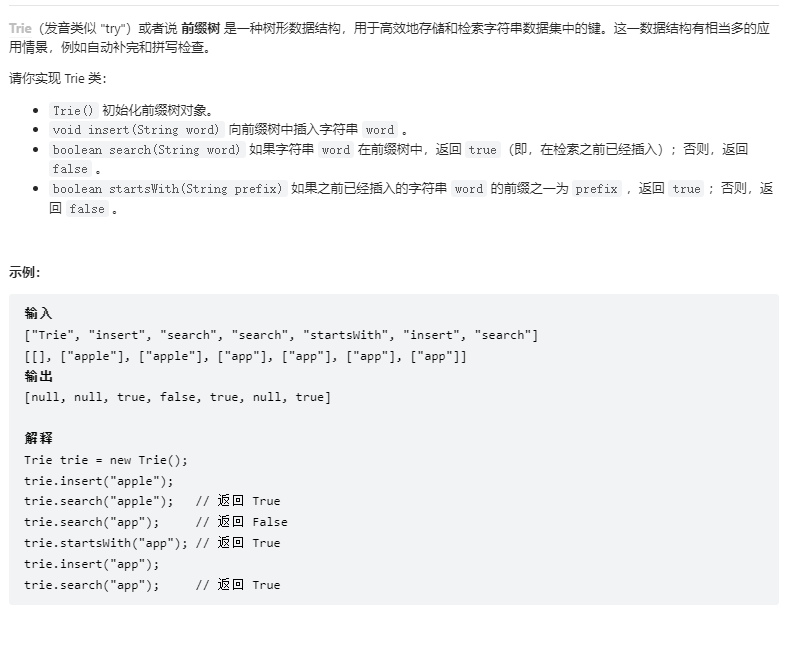790x651 pixels.
Task: Click the arguments array line with "apple"
Action: click(x=245, y=356)
